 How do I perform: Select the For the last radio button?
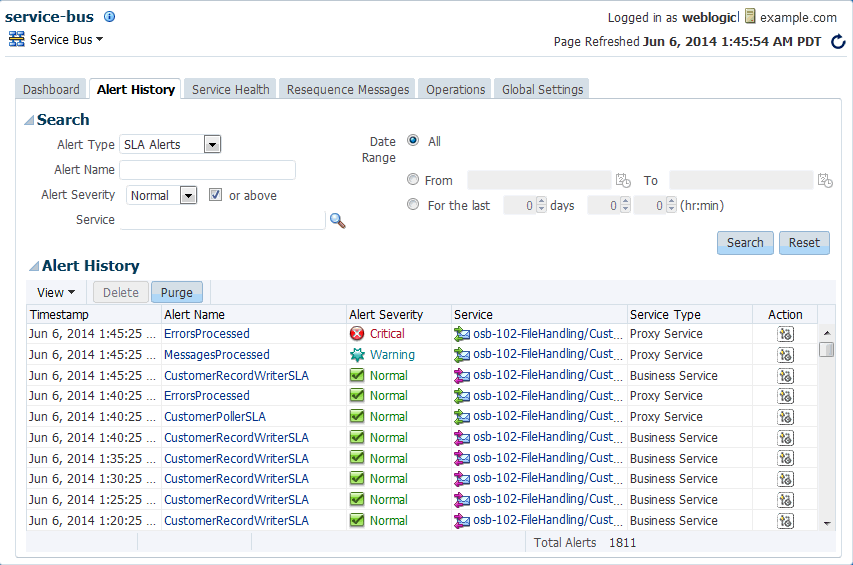coord(413,204)
